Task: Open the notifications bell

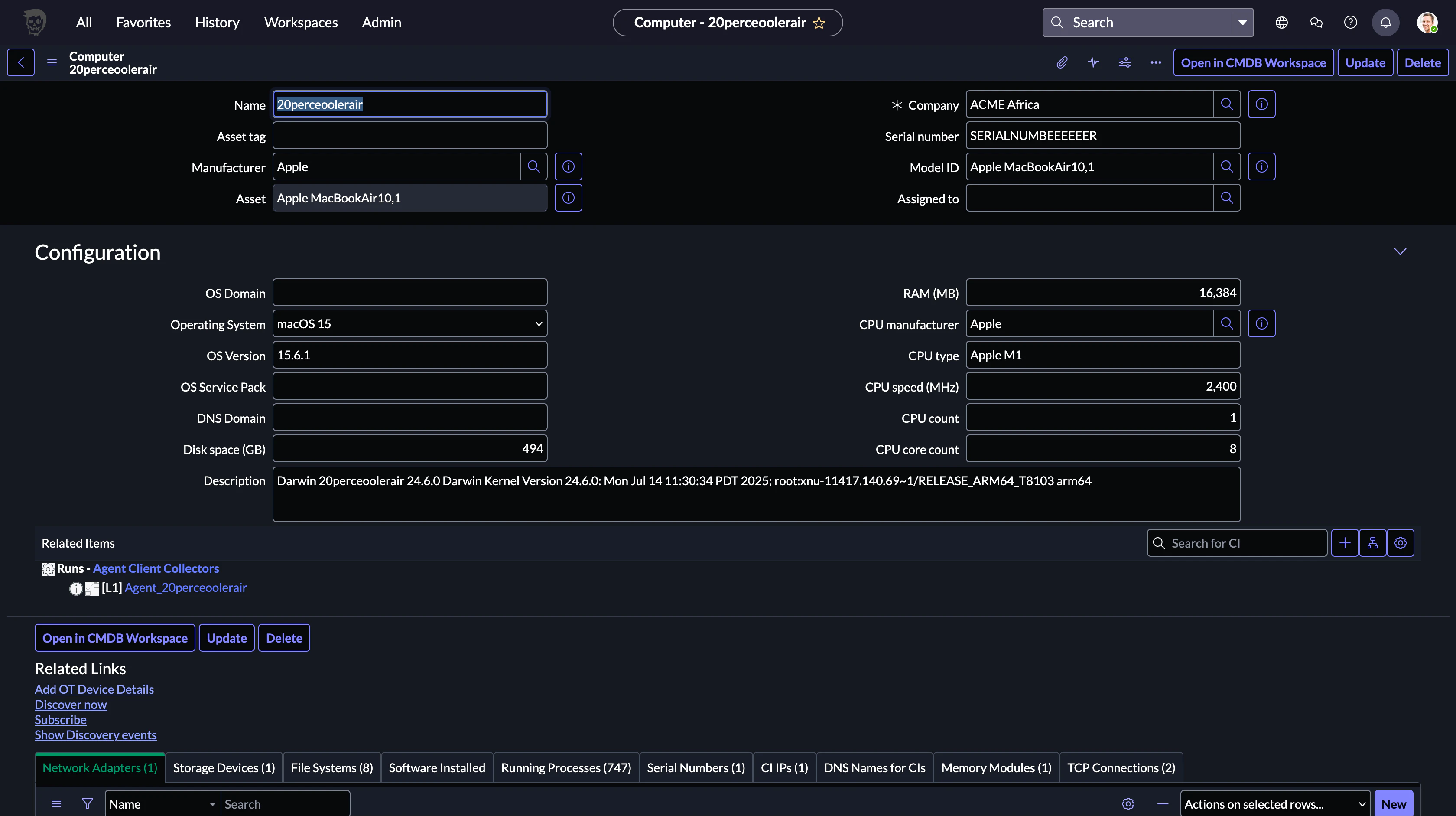Action: [x=1385, y=23]
